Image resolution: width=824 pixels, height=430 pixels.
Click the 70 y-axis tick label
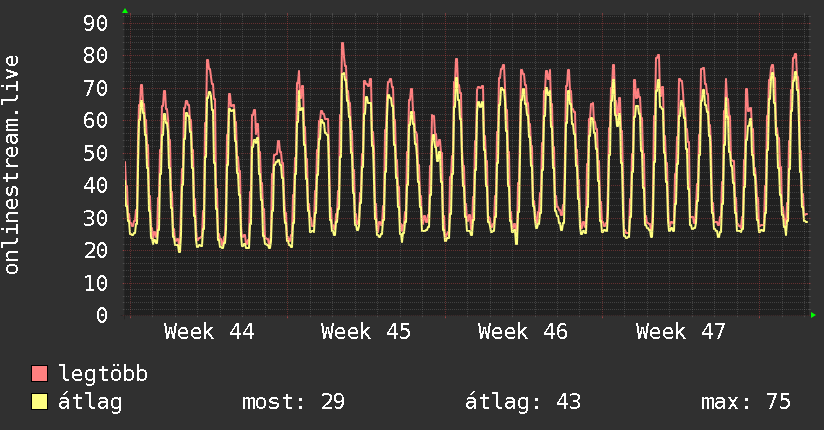[96, 88]
